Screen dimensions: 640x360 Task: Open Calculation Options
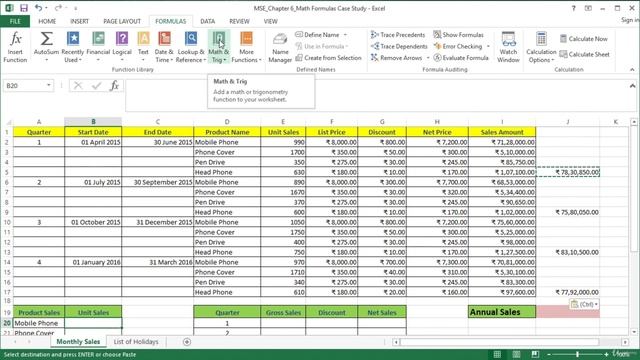pos(541,47)
